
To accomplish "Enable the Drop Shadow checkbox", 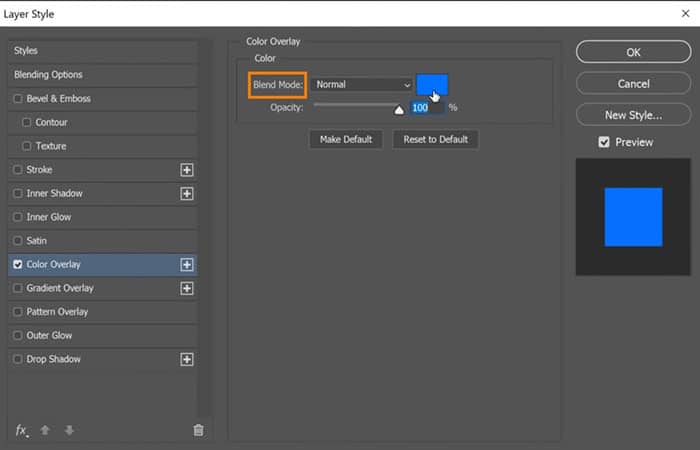I will coord(18,359).
